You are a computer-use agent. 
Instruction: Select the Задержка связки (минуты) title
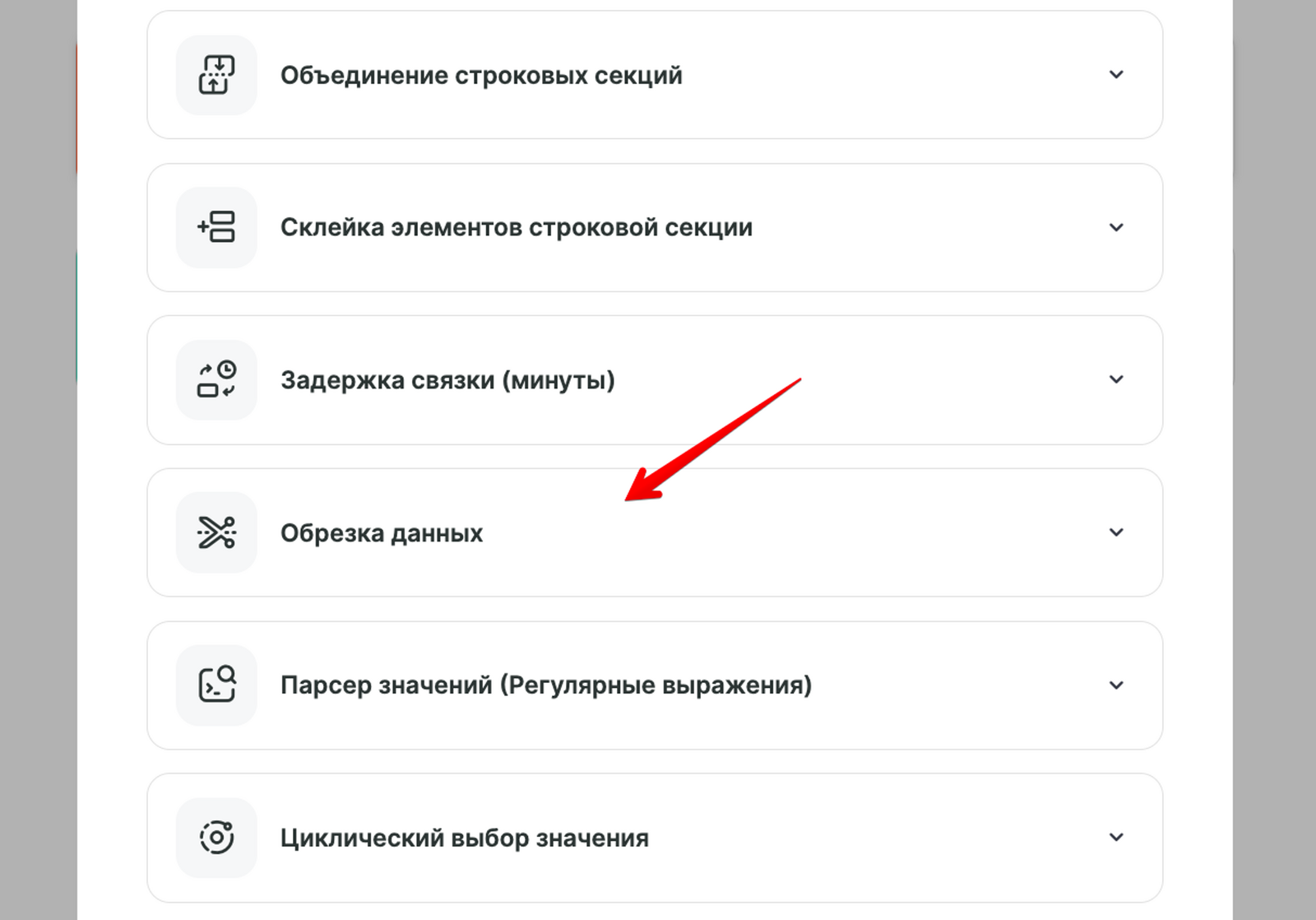pos(447,380)
